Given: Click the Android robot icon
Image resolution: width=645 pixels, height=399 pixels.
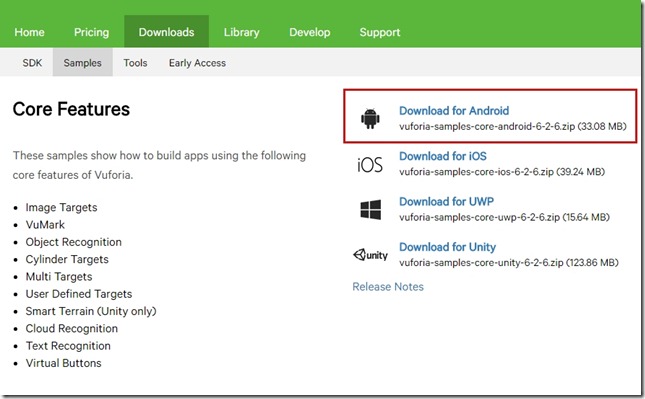Looking at the screenshot, I should tap(370, 118).
